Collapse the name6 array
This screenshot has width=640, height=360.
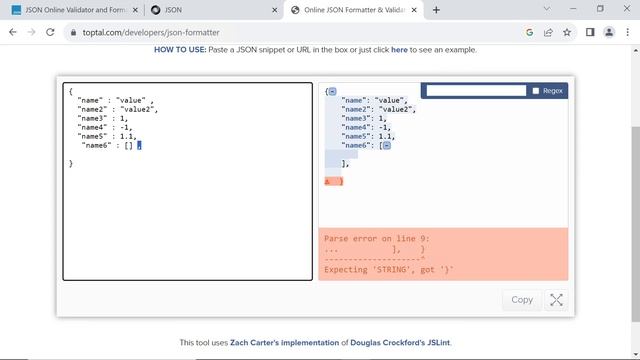(387, 145)
